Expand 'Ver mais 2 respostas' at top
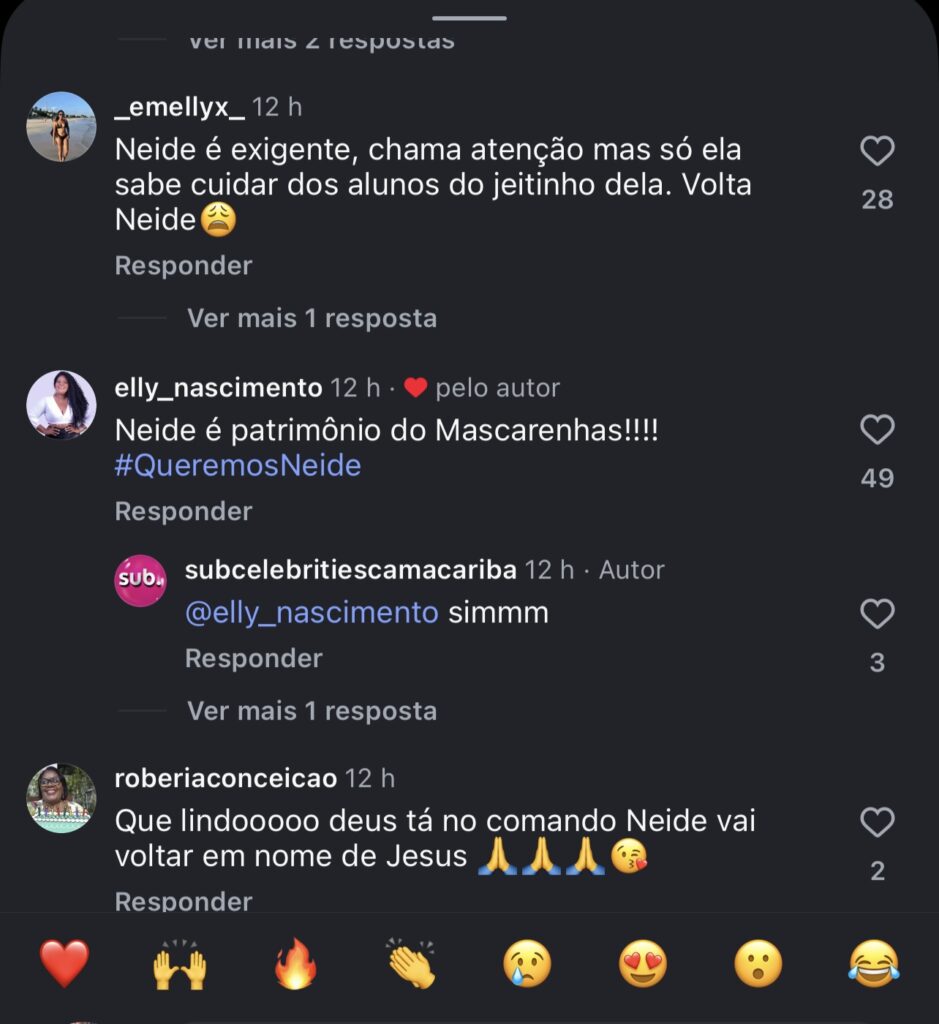Image resolution: width=939 pixels, height=1024 pixels. click(x=320, y=41)
